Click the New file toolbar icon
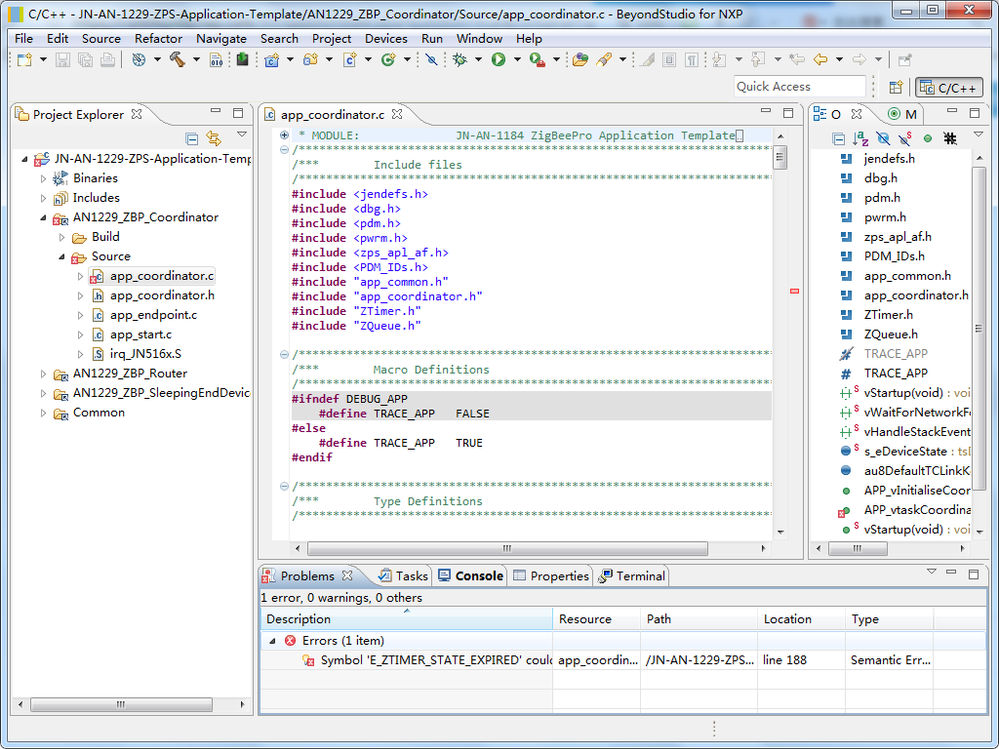 tap(23, 60)
